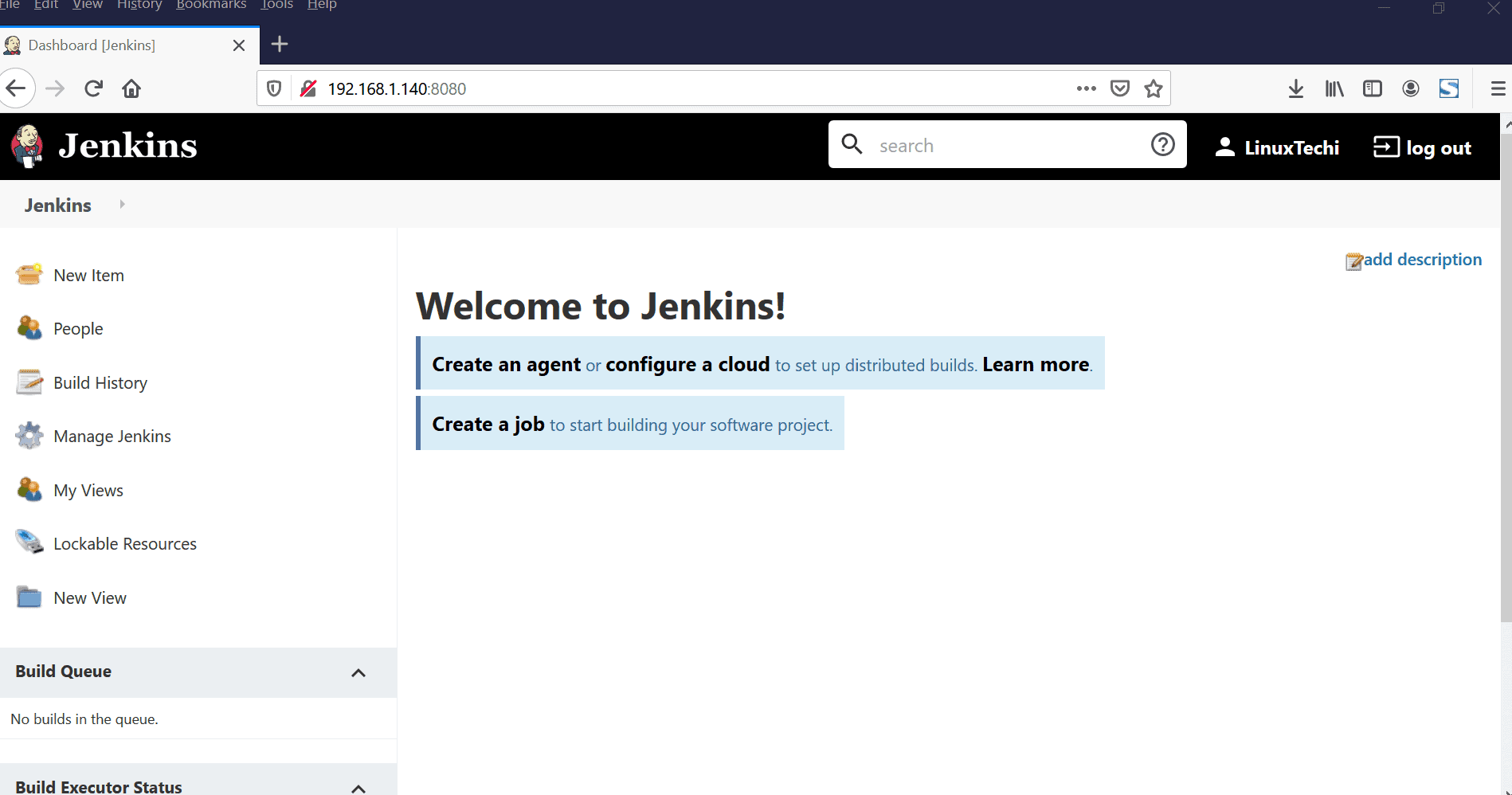The height and width of the screenshot is (795, 1512).
Task: Open the Help menu
Action: click(x=322, y=5)
